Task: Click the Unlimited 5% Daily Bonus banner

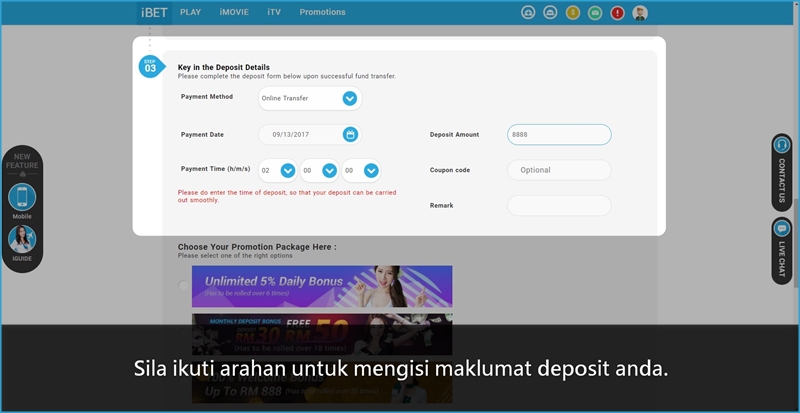Action: (x=322, y=286)
